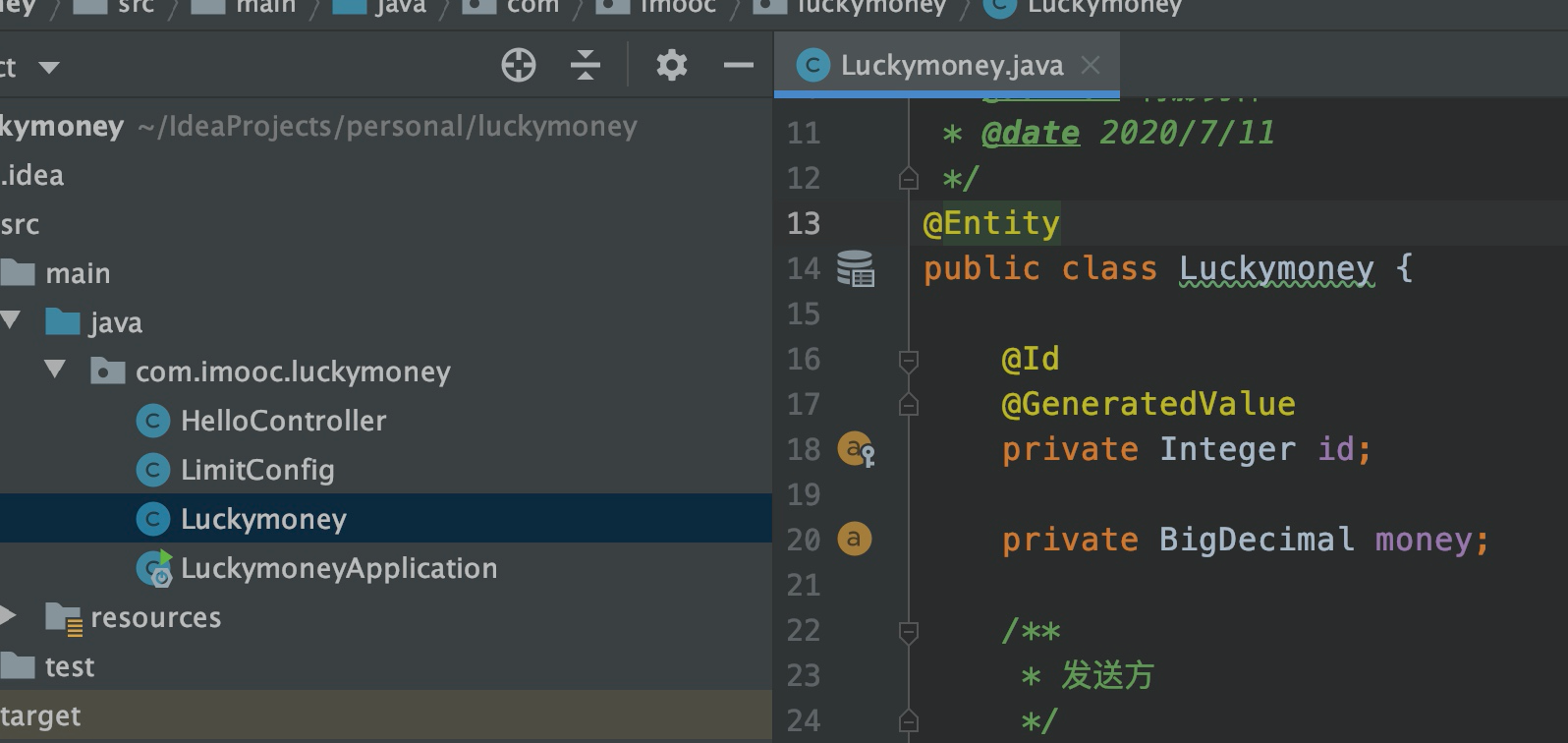The width and height of the screenshot is (1568, 743).
Task: Expand the resources folder arrow
Action: point(9,616)
